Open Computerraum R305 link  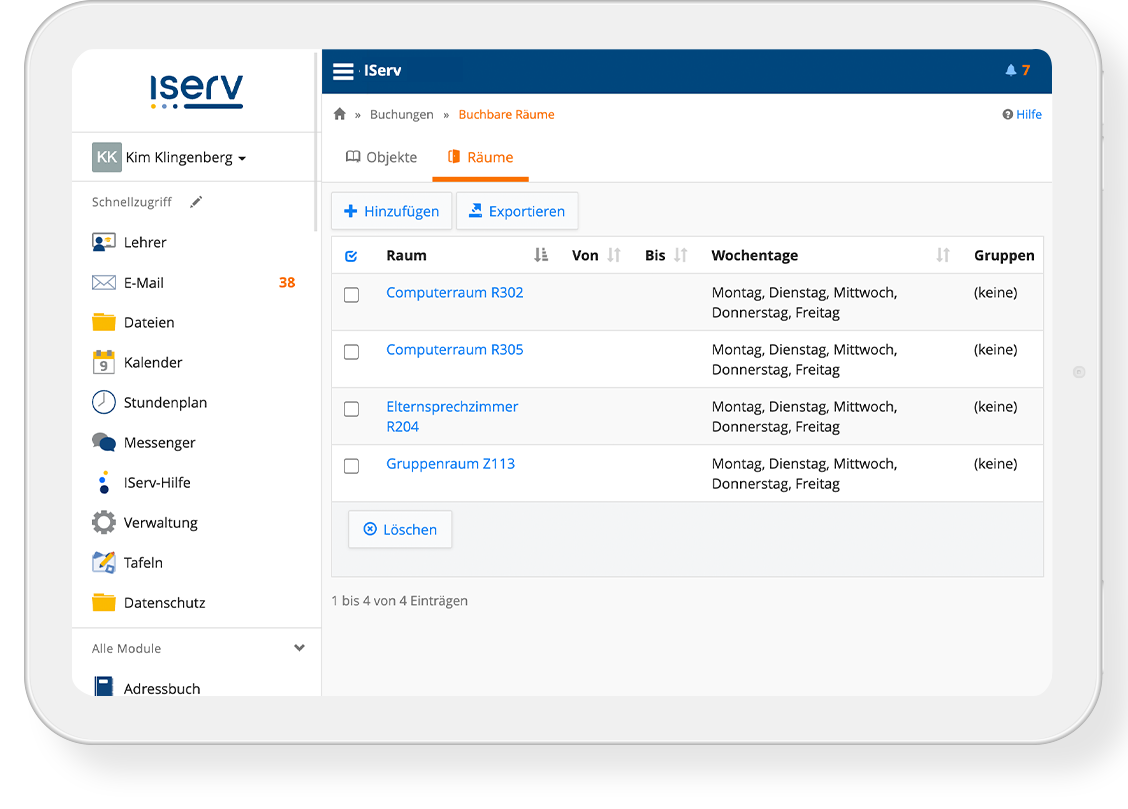pyautogui.click(x=455, y=349)
